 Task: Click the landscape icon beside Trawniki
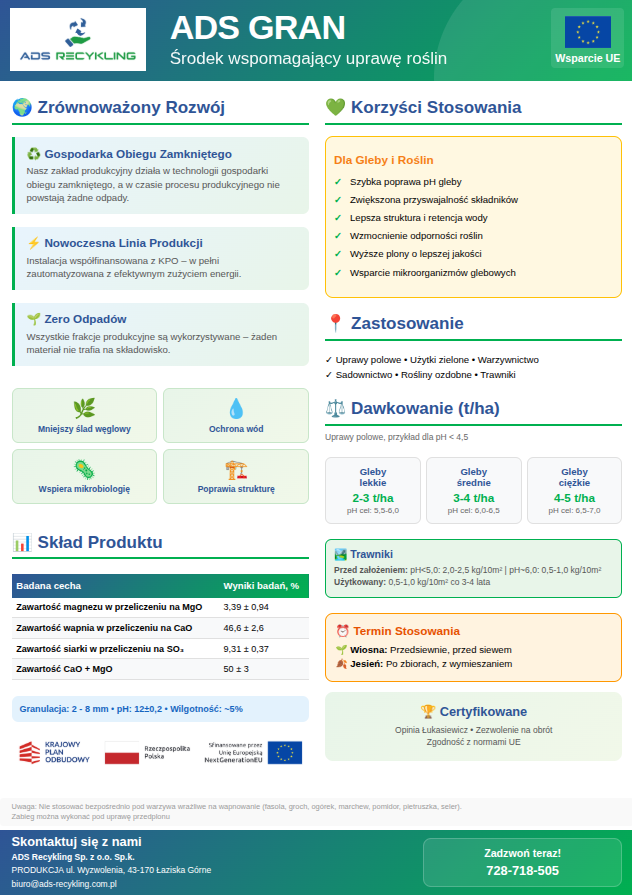340,554
